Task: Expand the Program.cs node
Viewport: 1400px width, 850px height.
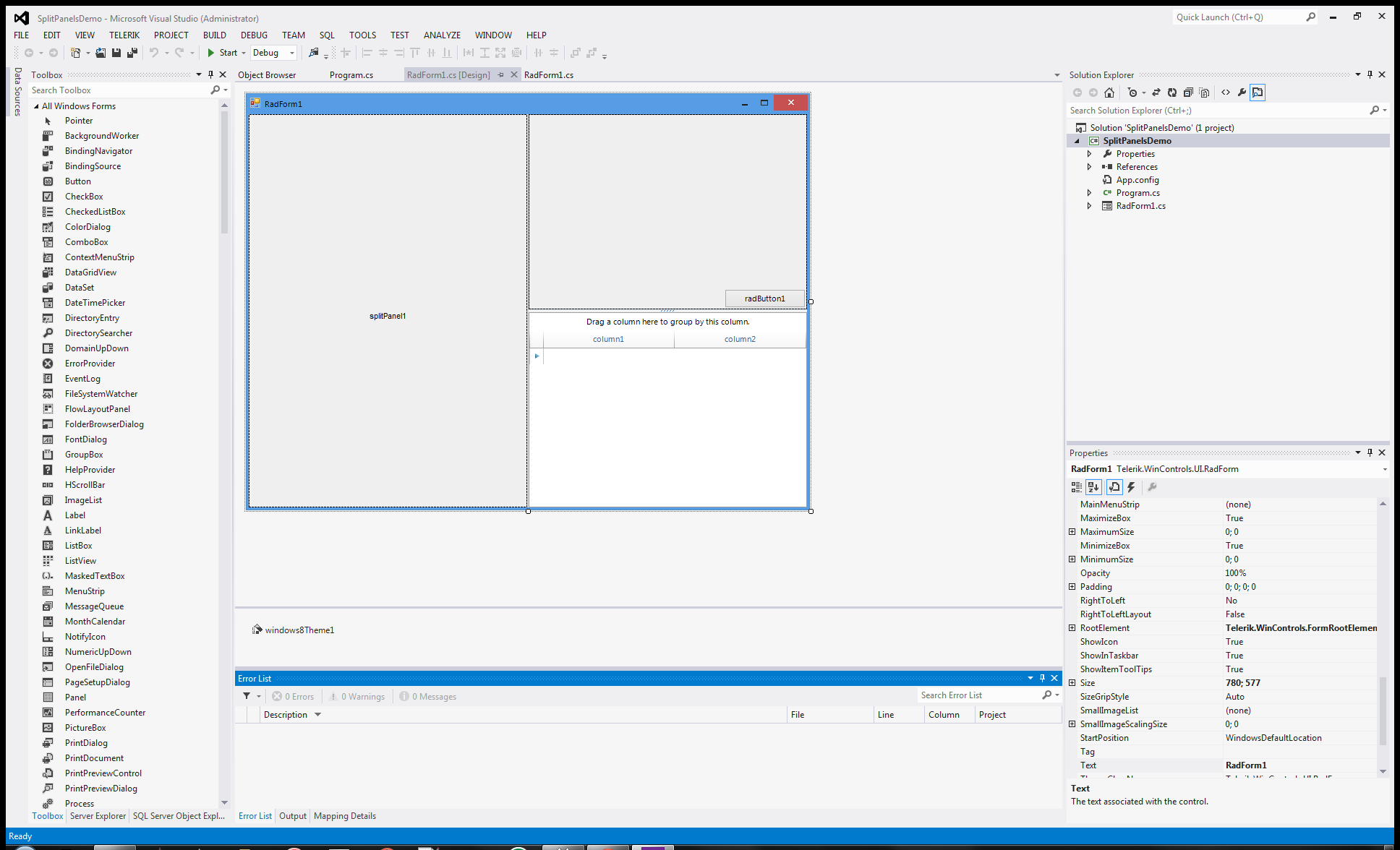Action: (x=1090, y=193)
